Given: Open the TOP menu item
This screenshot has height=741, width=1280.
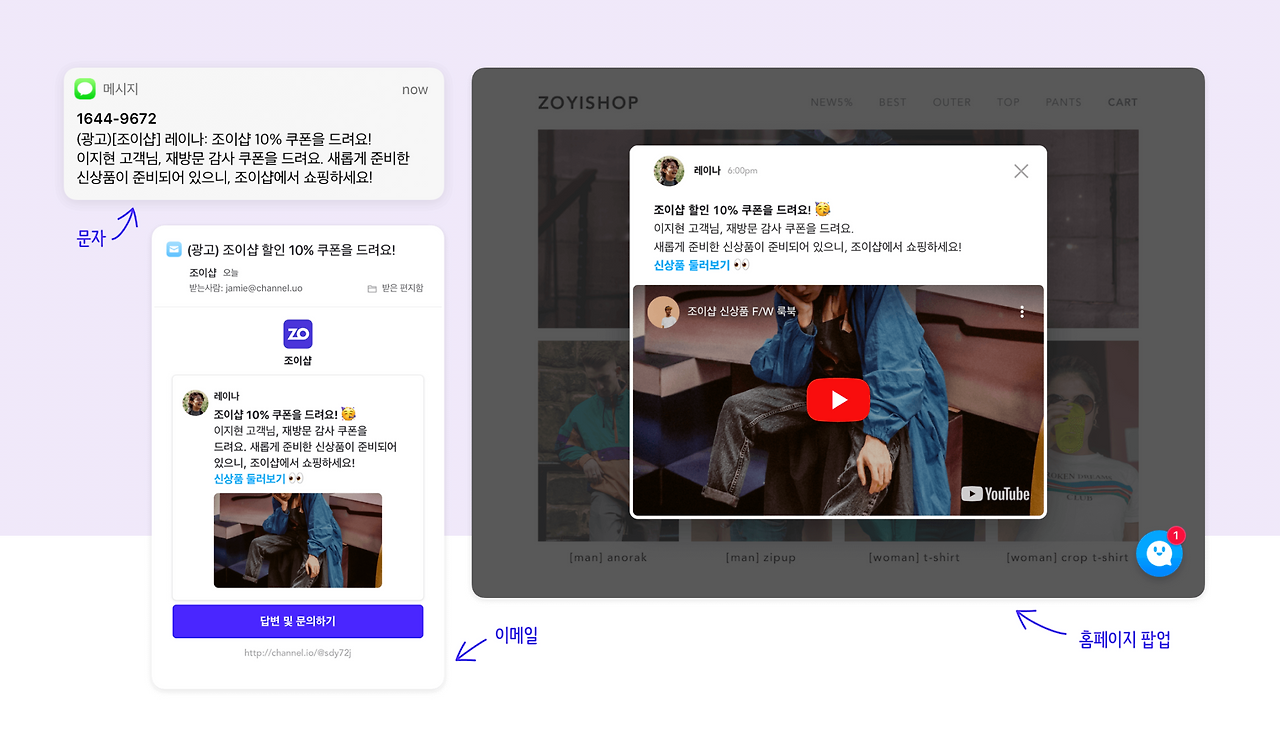Looking at the screenshot, I should [x=1008, y=102].
